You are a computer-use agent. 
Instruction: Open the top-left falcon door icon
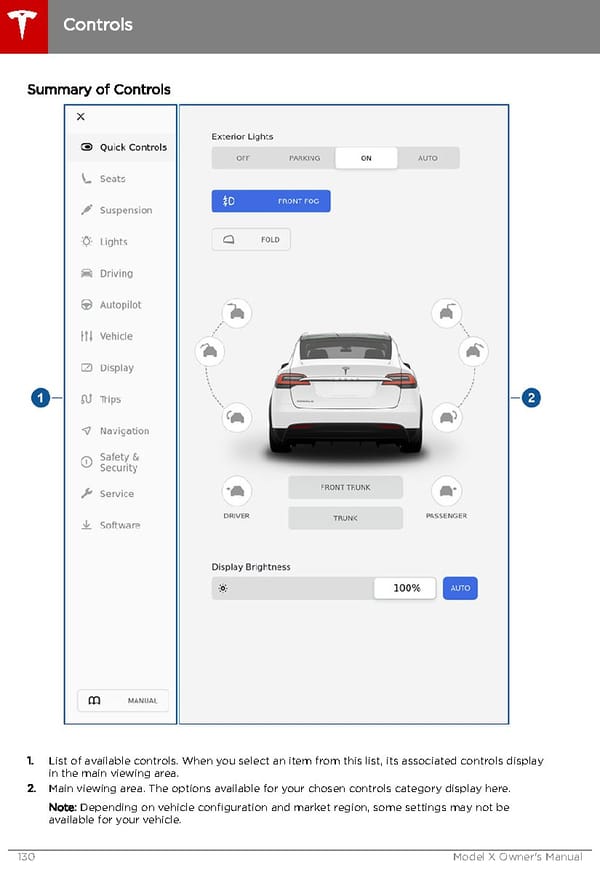(237, 313)
